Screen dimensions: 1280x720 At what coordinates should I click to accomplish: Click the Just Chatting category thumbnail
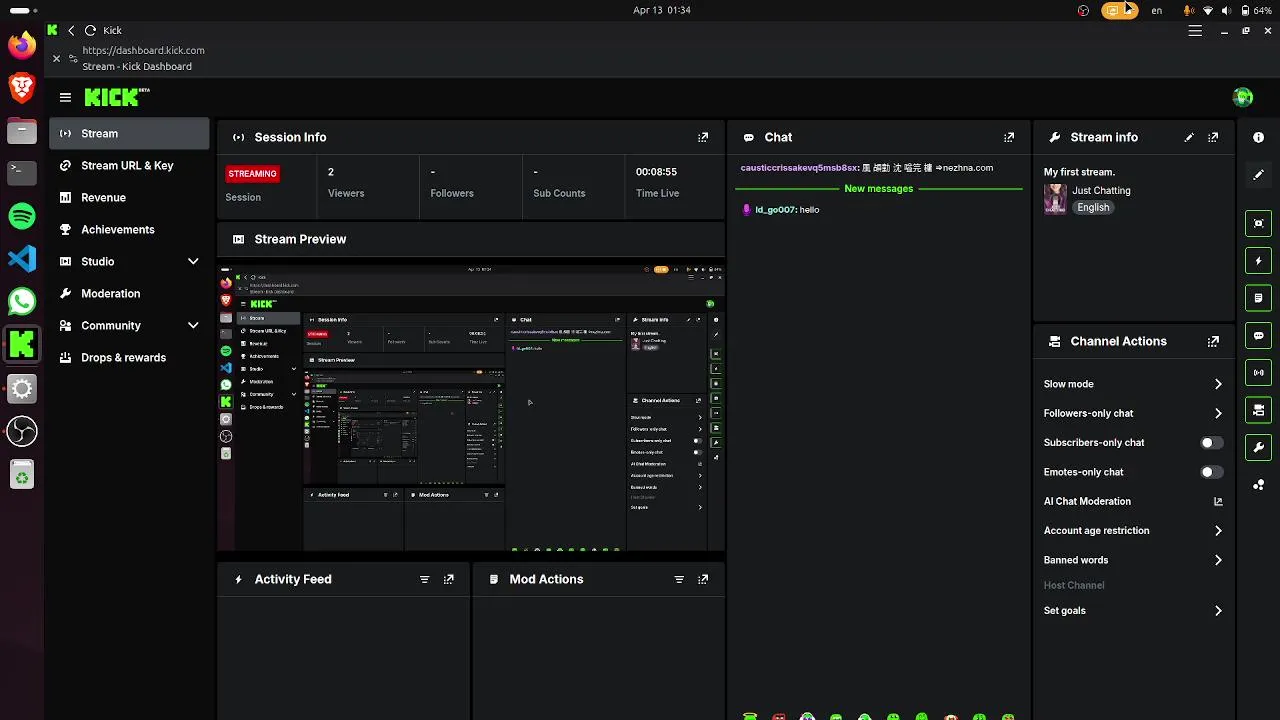tap(1055, 199)
